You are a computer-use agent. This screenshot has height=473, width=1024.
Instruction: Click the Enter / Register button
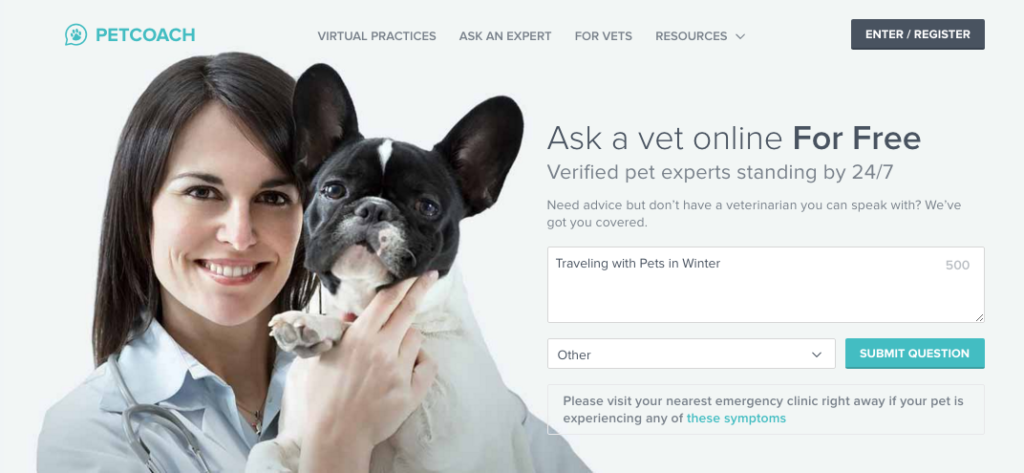[918, 35]
